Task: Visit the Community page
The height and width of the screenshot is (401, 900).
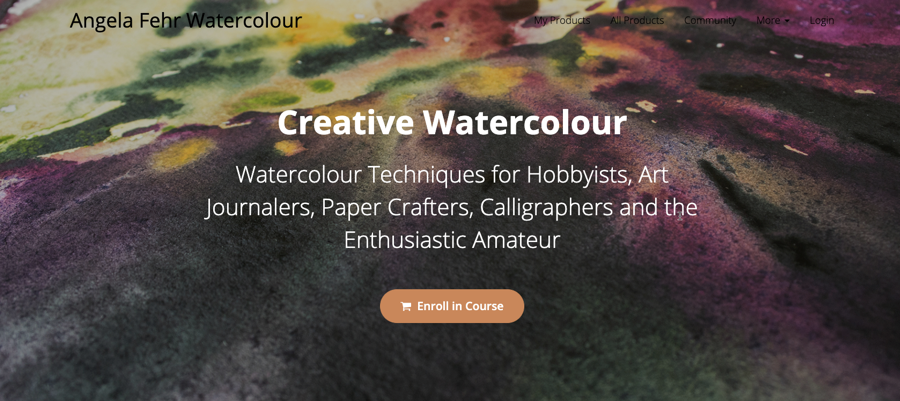Action: coord(710,21)
